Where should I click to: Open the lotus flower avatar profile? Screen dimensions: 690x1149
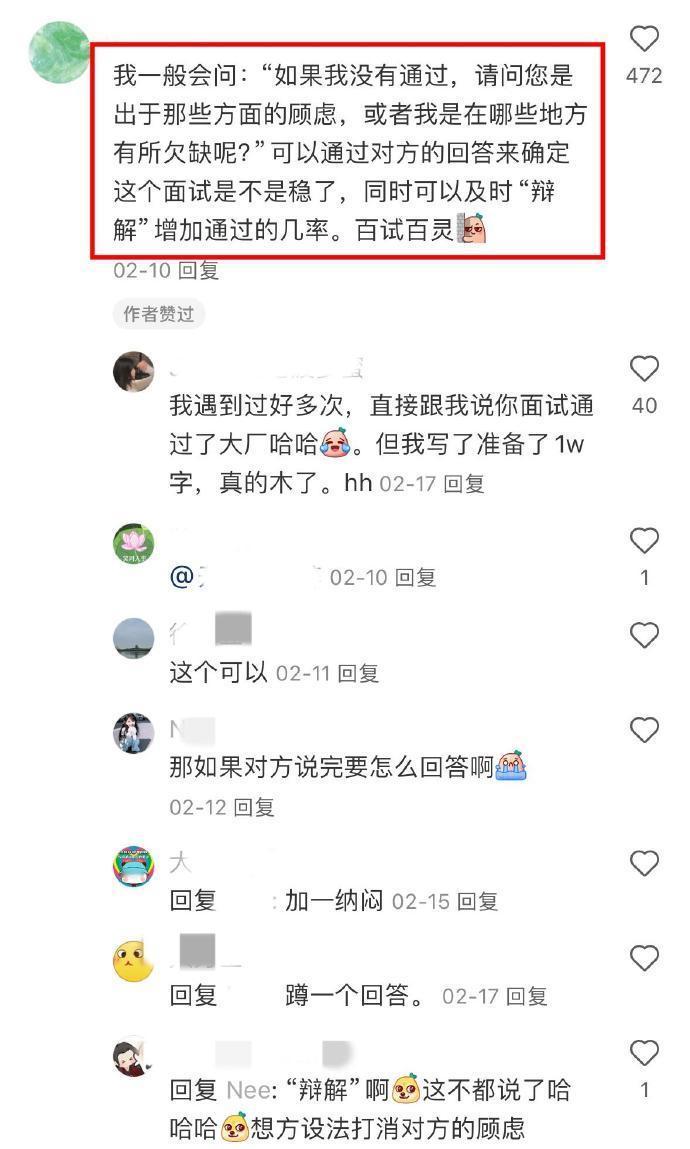(x=133, y=544)
